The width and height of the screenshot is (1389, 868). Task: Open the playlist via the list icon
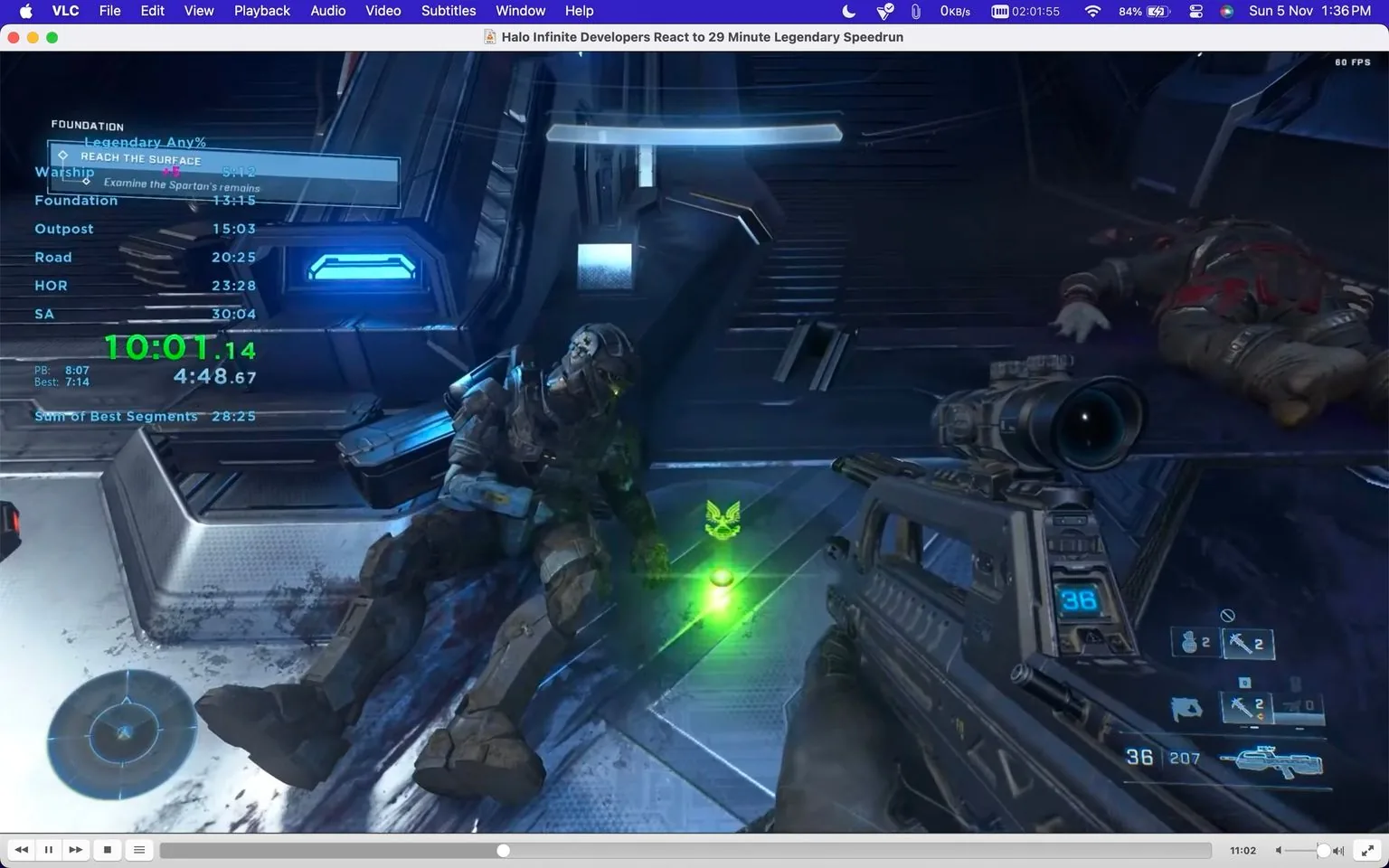[138, 850]
